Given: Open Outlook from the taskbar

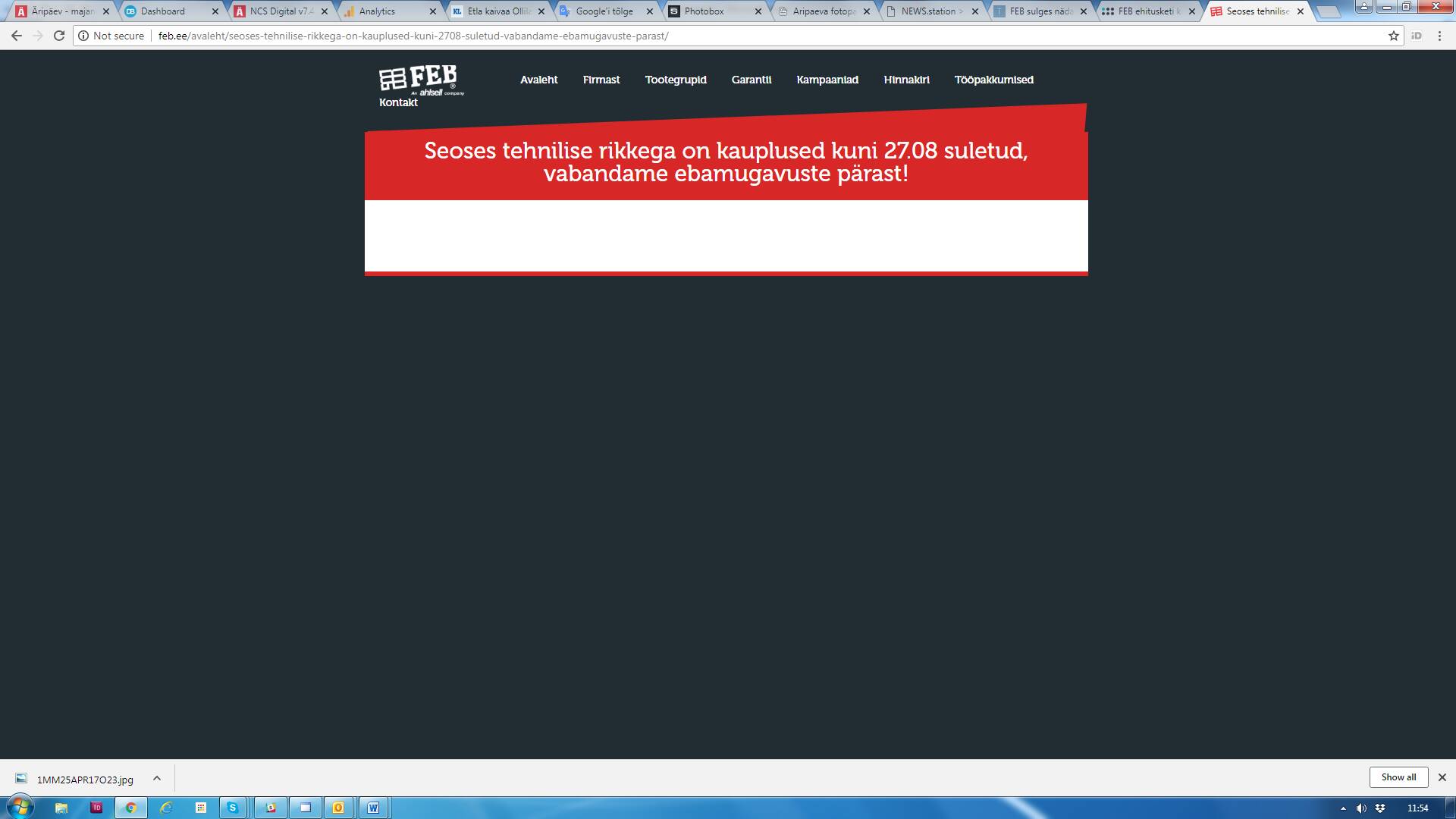Looking at the screenshot, I should coord(338,807).
